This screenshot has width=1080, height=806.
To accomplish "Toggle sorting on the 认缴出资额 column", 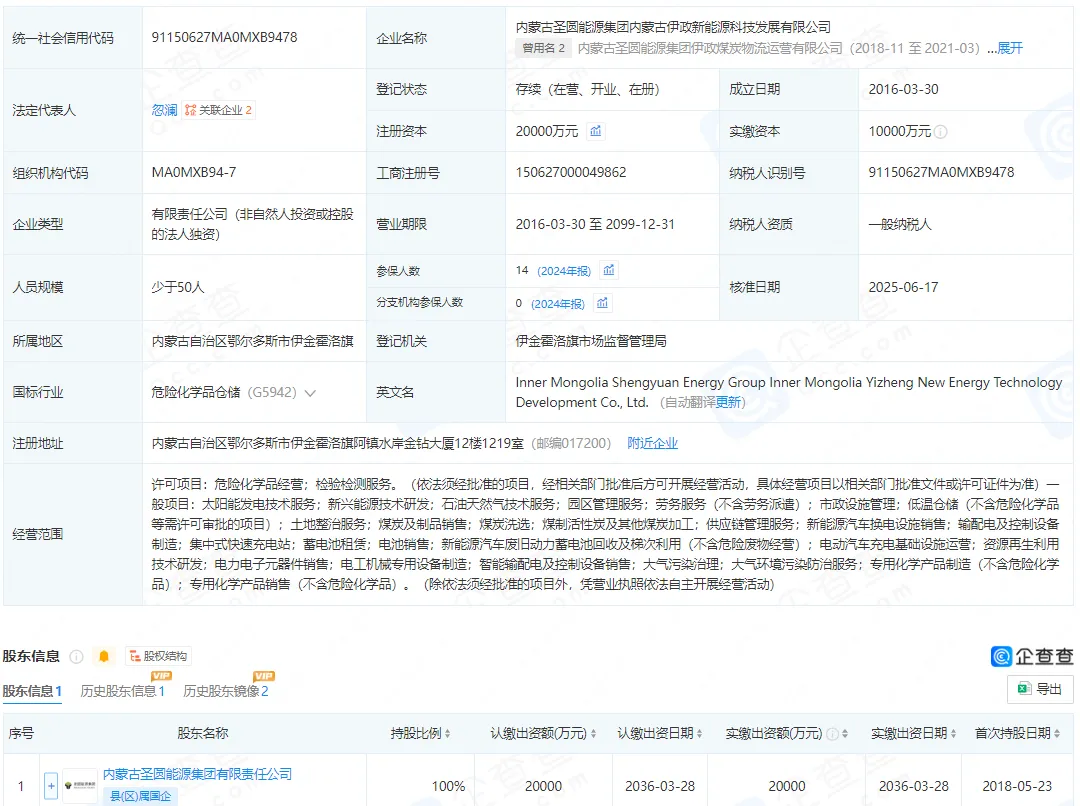I will pyautogui.click(x=594, y=735).
